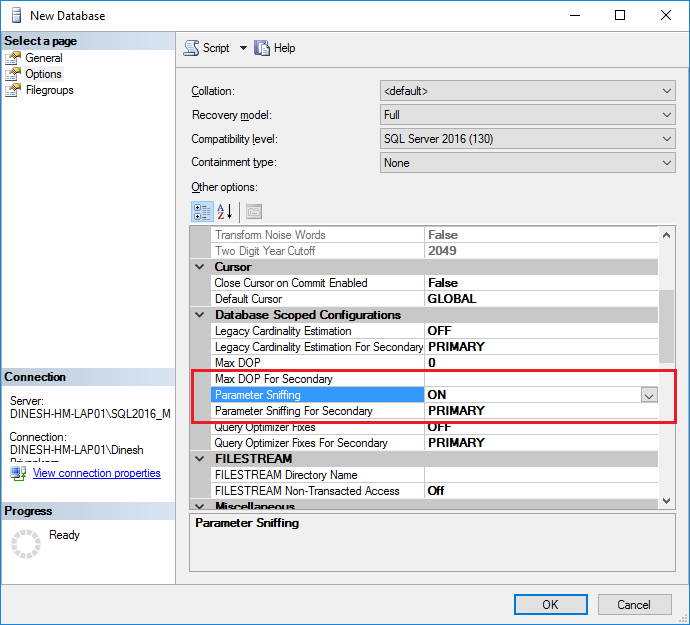Open View connection properties link

click(x=96, y=473)
